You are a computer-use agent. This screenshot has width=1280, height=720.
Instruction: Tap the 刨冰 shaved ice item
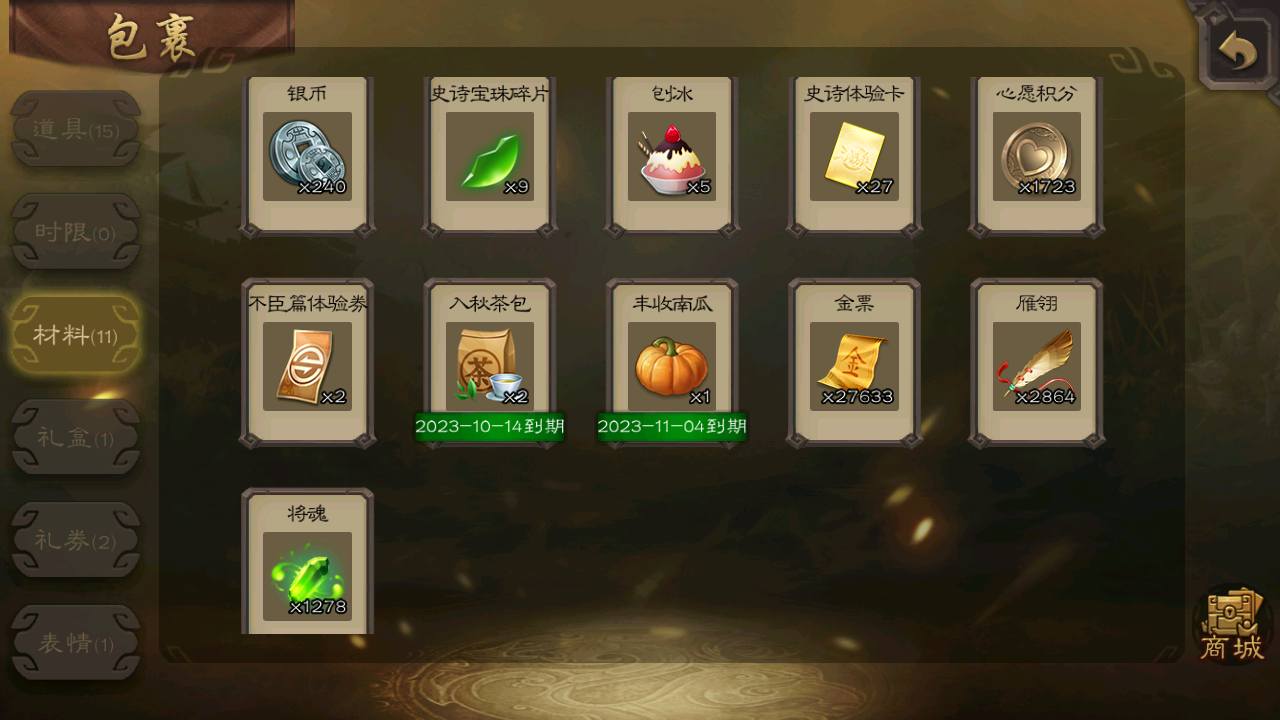click(672, 156)
